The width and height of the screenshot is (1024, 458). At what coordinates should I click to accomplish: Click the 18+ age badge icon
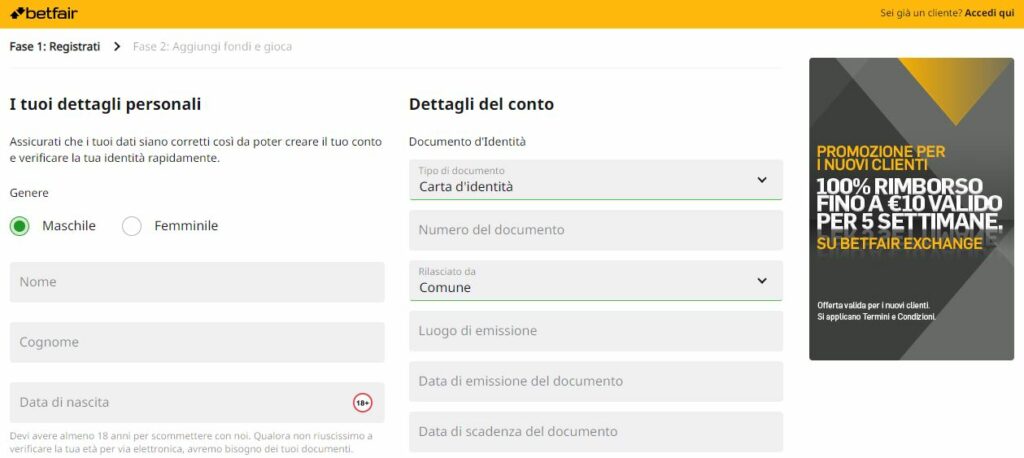coord(362,403)
